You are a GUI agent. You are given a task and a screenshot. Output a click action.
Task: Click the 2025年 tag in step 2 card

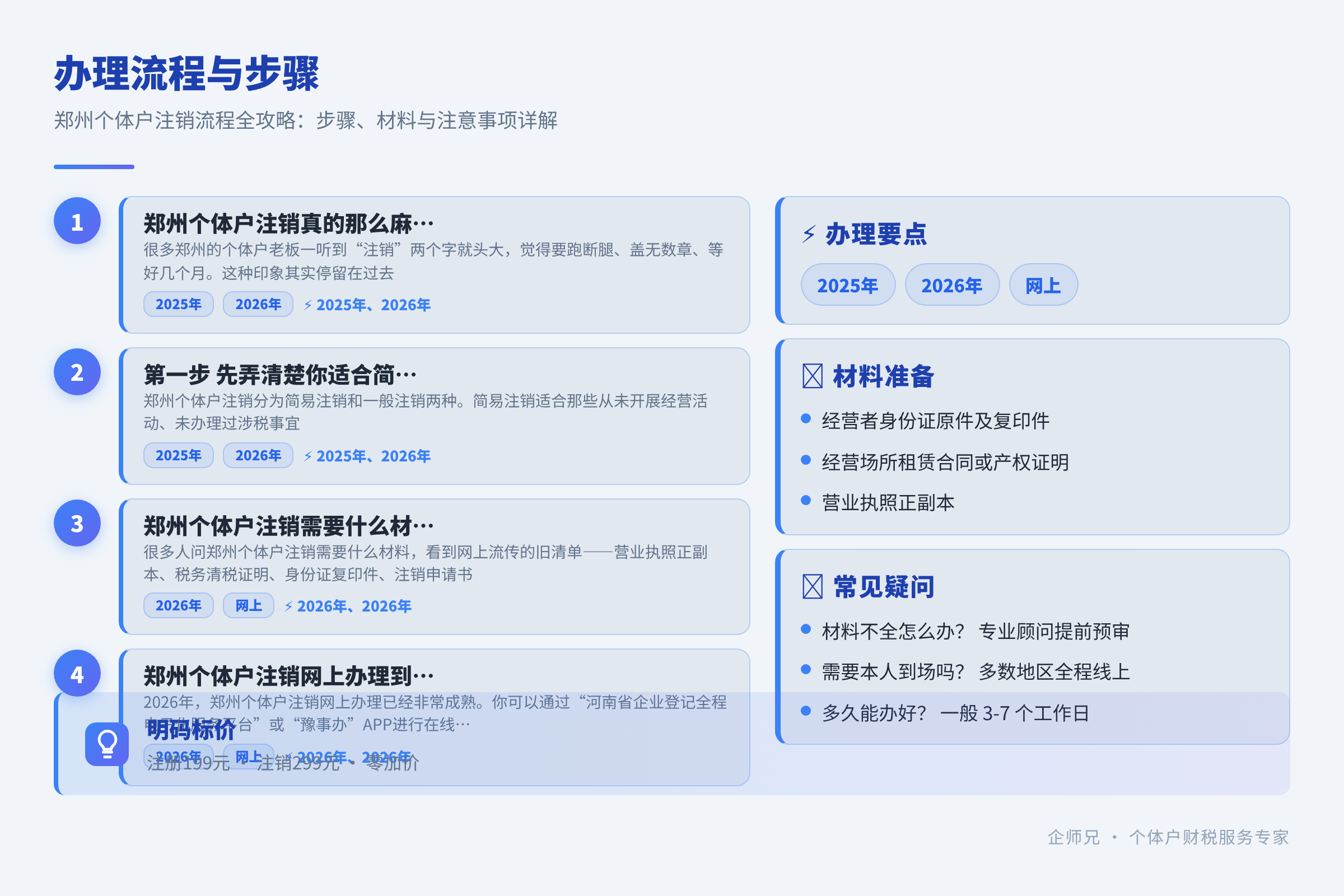pyautogui.click(x=178, y=455)
